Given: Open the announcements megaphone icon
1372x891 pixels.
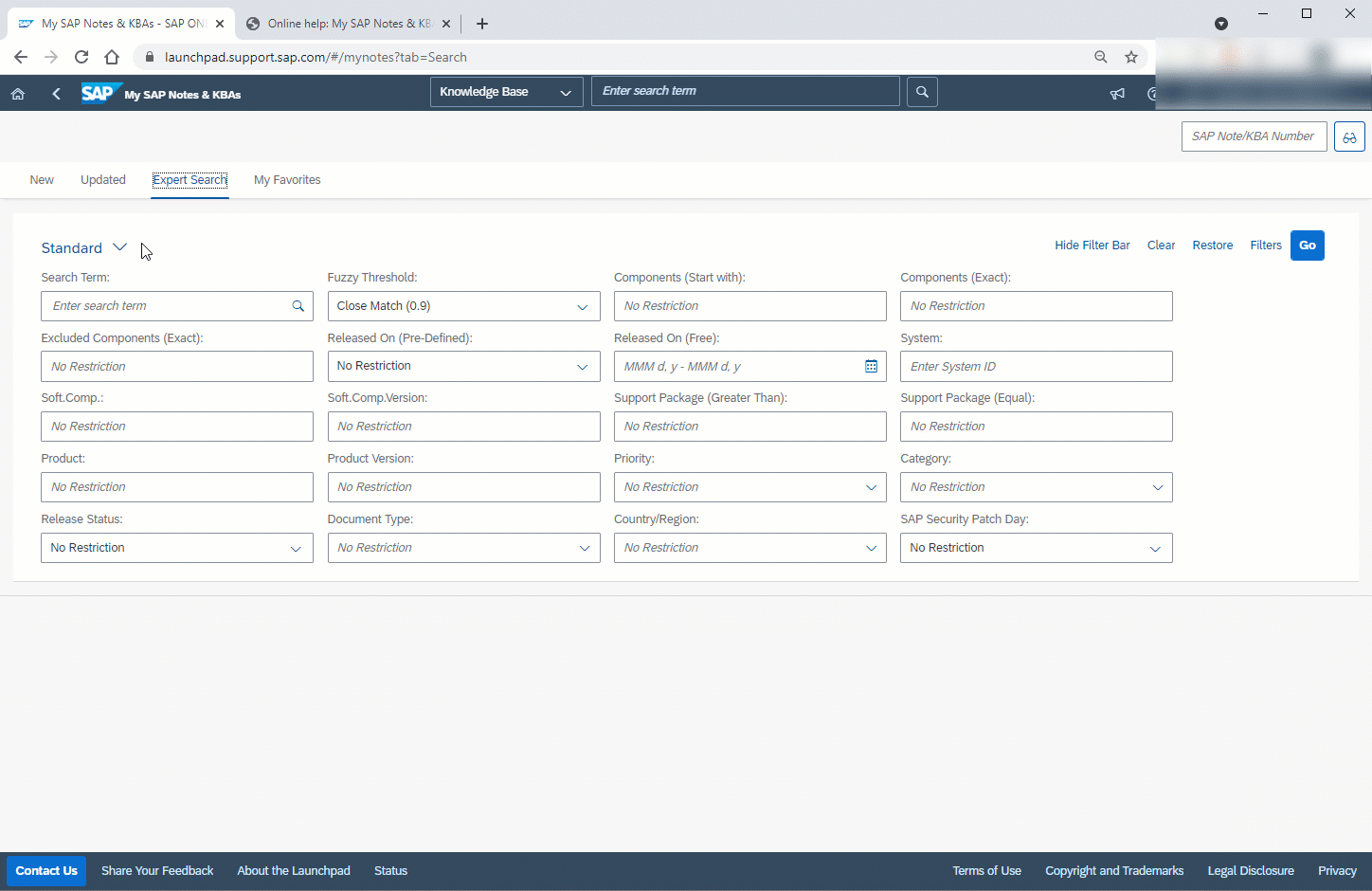Looking at the screenshot, I should 1118,94.
